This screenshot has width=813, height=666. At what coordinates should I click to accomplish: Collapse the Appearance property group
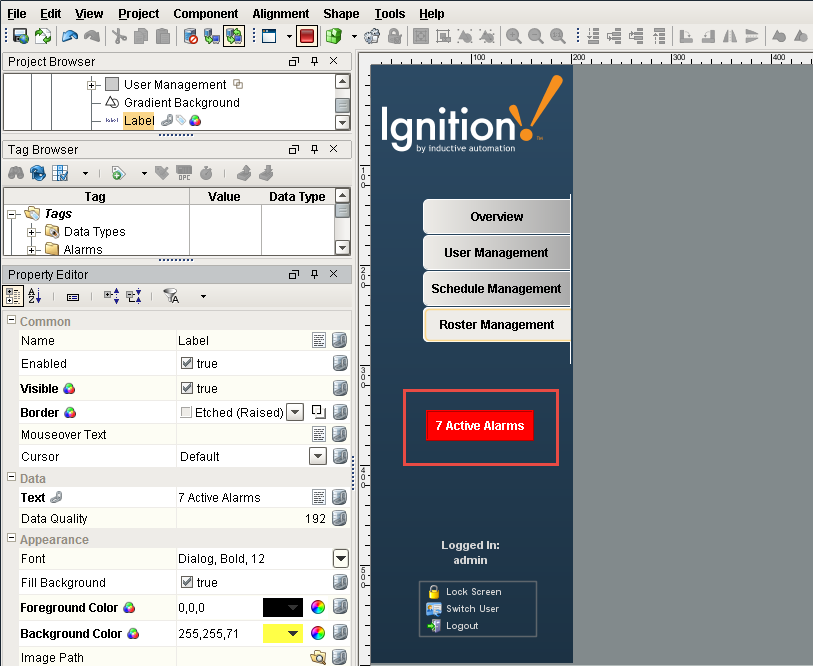coord(11,540)
